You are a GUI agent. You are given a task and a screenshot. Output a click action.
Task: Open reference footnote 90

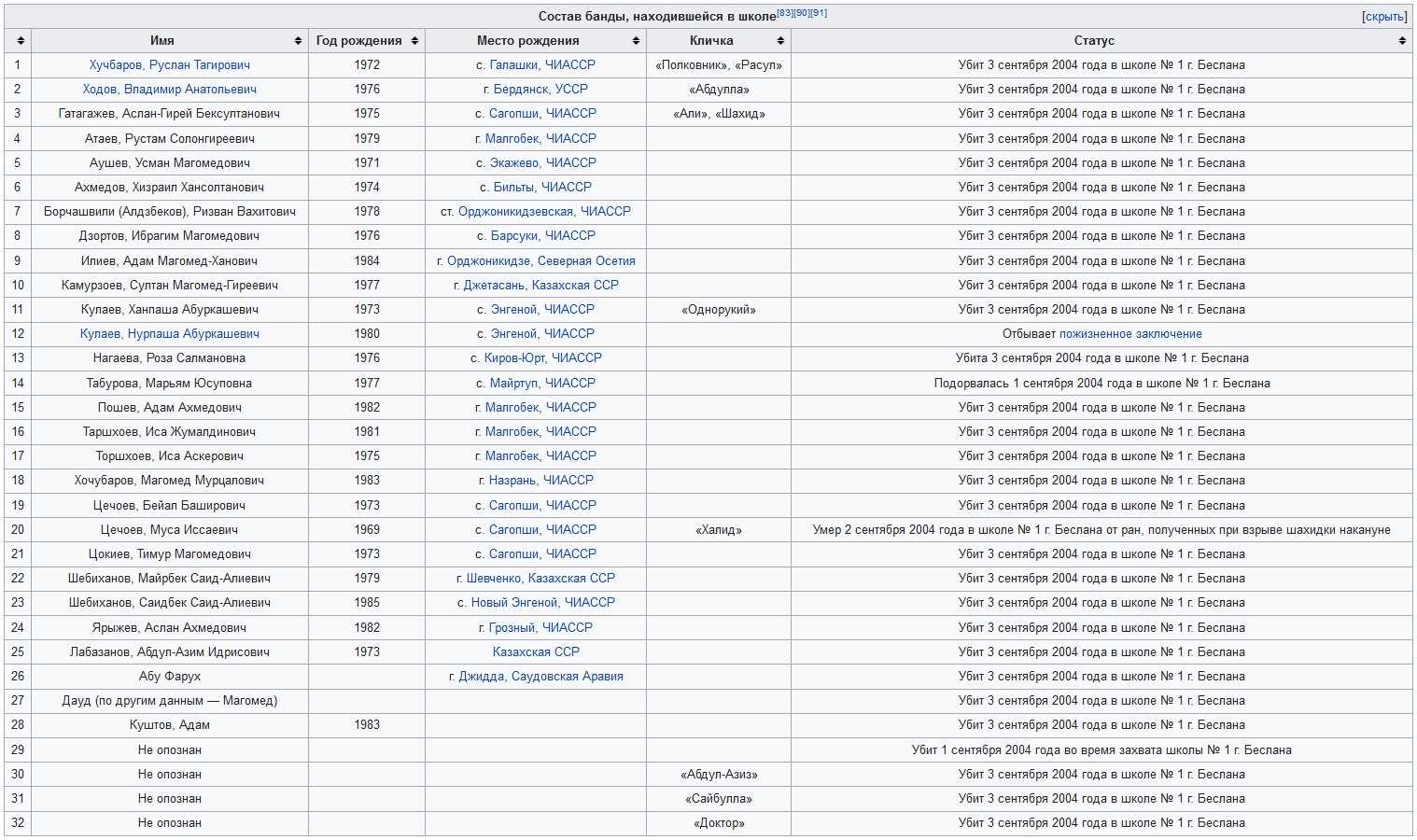[x=802, y=13]
